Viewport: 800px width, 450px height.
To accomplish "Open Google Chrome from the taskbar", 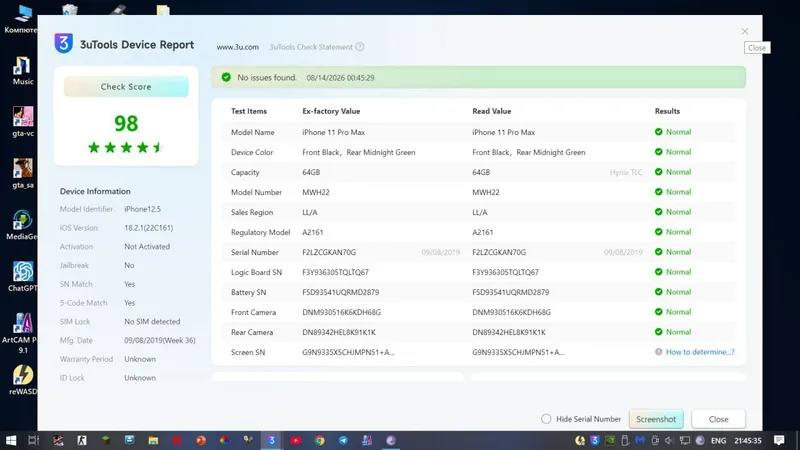I will point(319,440).
